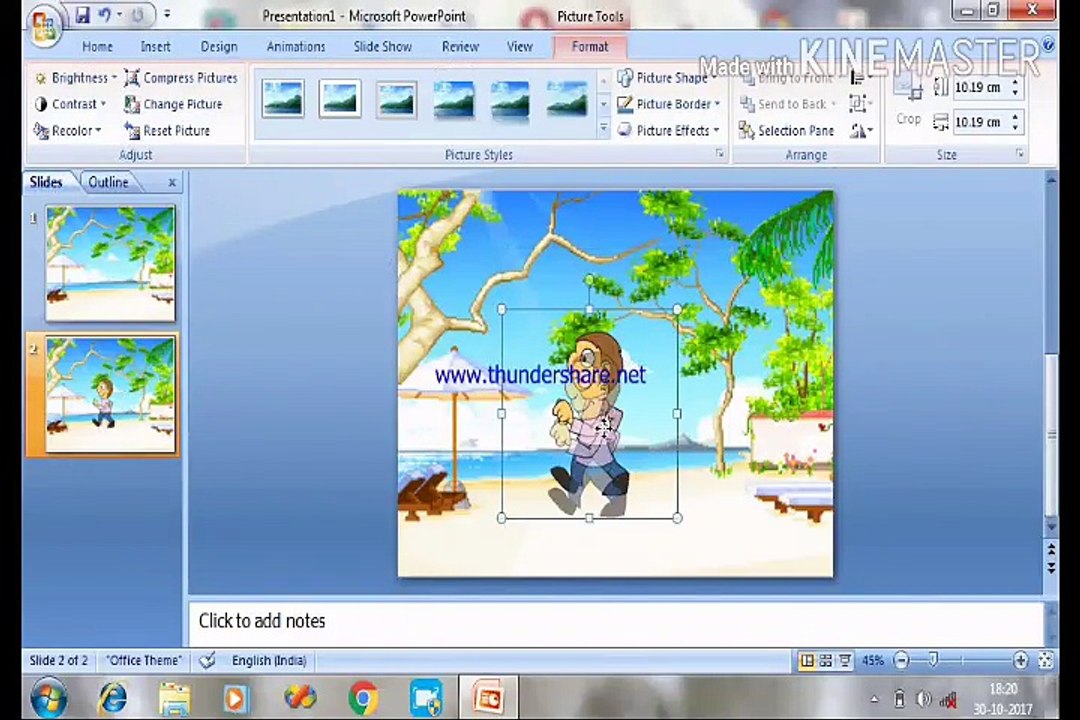The height and width of the screenshot is (720, 1080).
Task: Open Google Chrome from the taskbar
Action: pyautogui.click(x=363, y=699)
